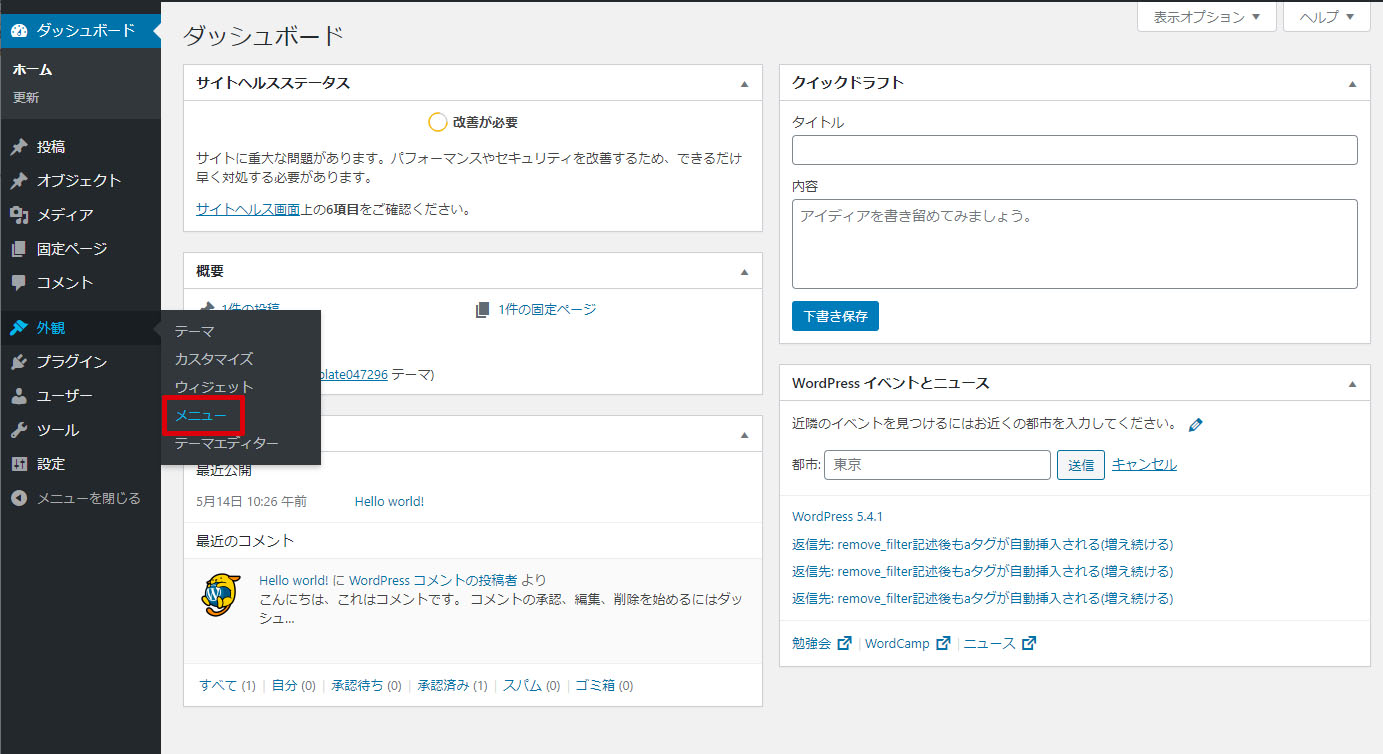Click the 下書き保存 button
Viewport: 1383px width, 754px height.
(835, 316)
